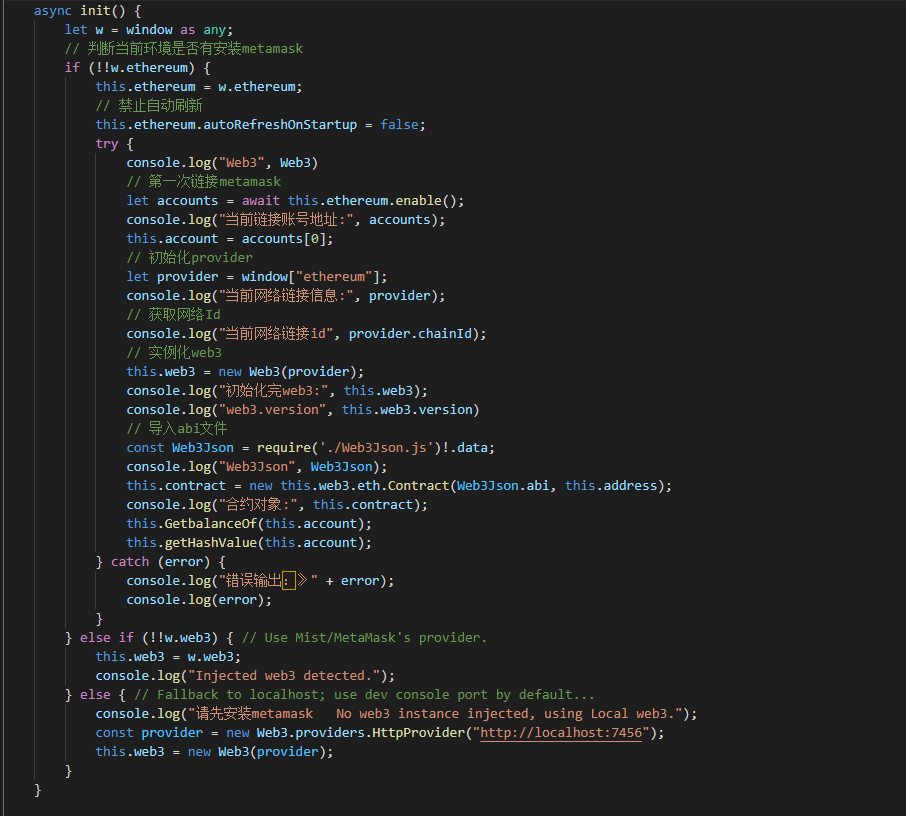Click 'this.GetbalanceOf(this.account);' line
The image size is (906, 816).
(249, 524)
